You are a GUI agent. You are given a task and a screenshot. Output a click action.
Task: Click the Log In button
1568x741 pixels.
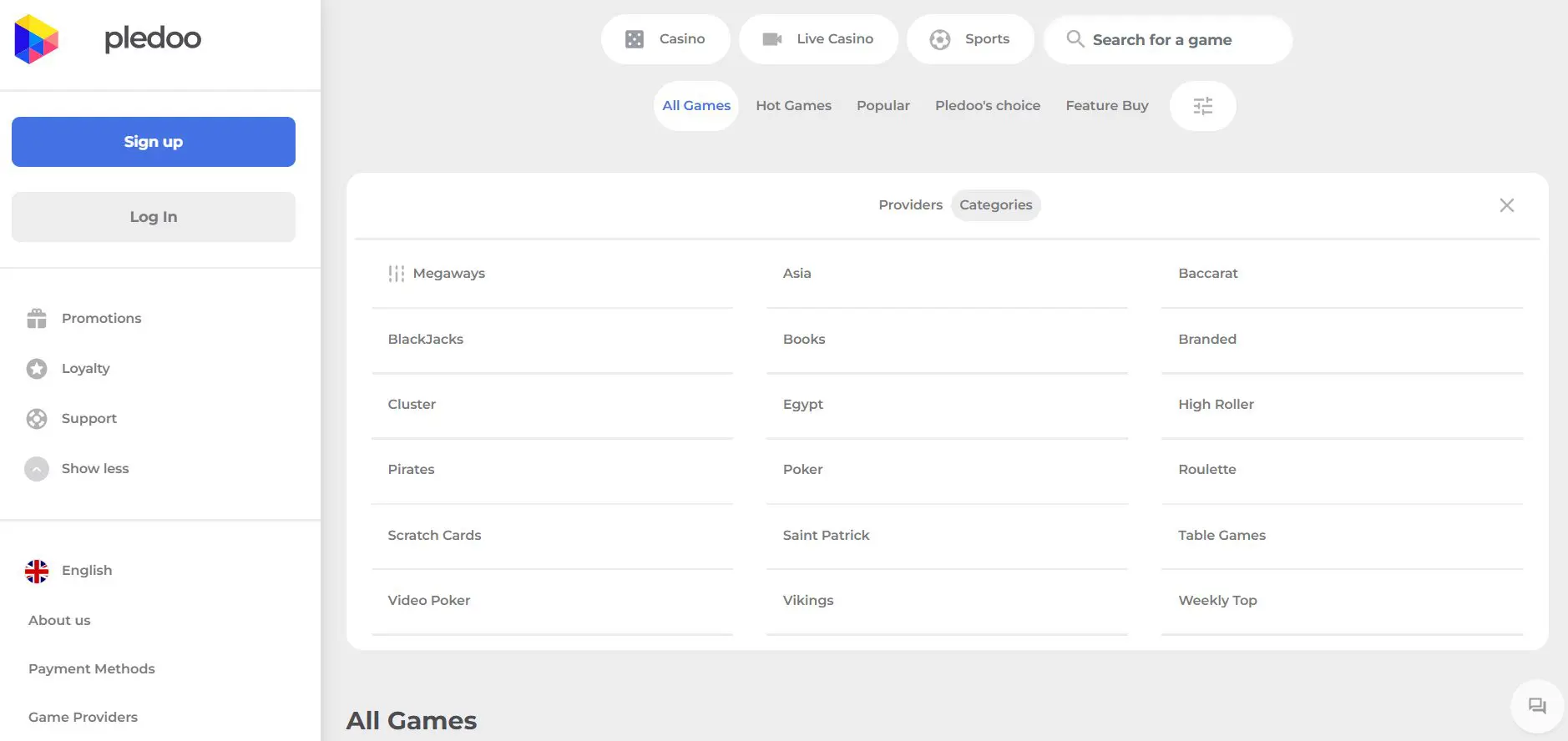pyautogui.click(x=154, y=217)
